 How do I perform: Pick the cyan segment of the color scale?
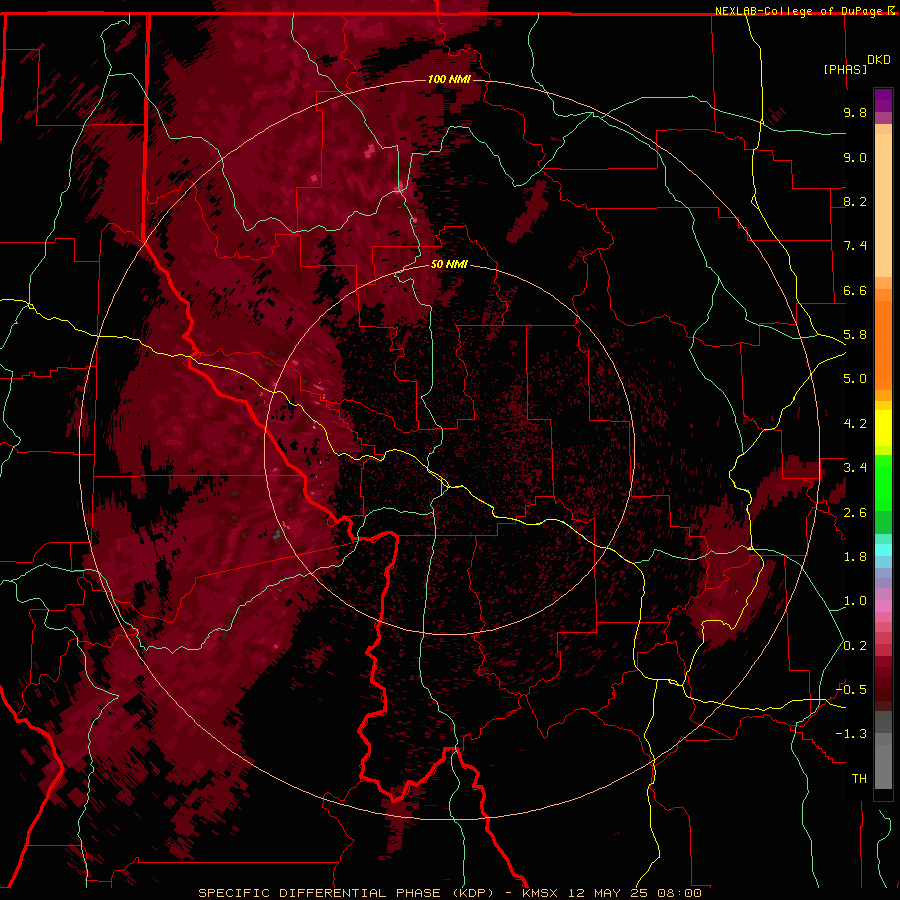(883, 550)
